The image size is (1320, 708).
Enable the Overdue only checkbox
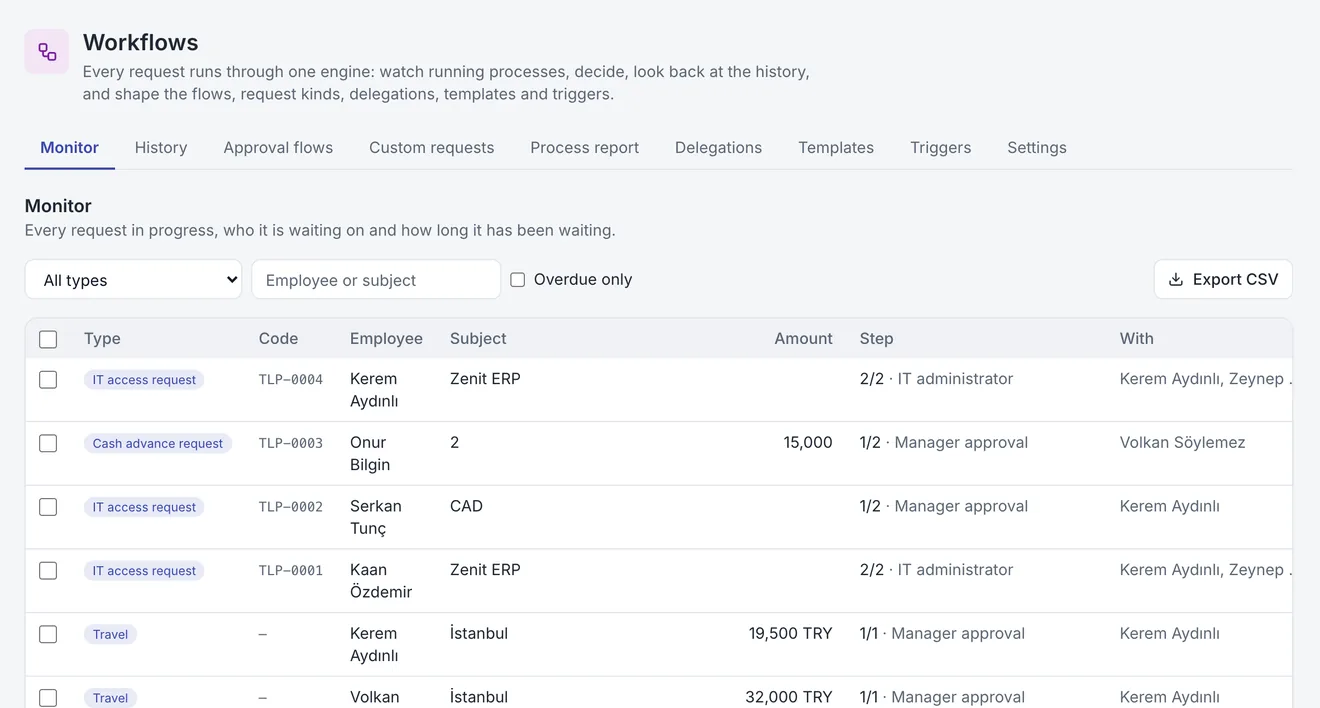pyautogui.click(x=518, y=280)
